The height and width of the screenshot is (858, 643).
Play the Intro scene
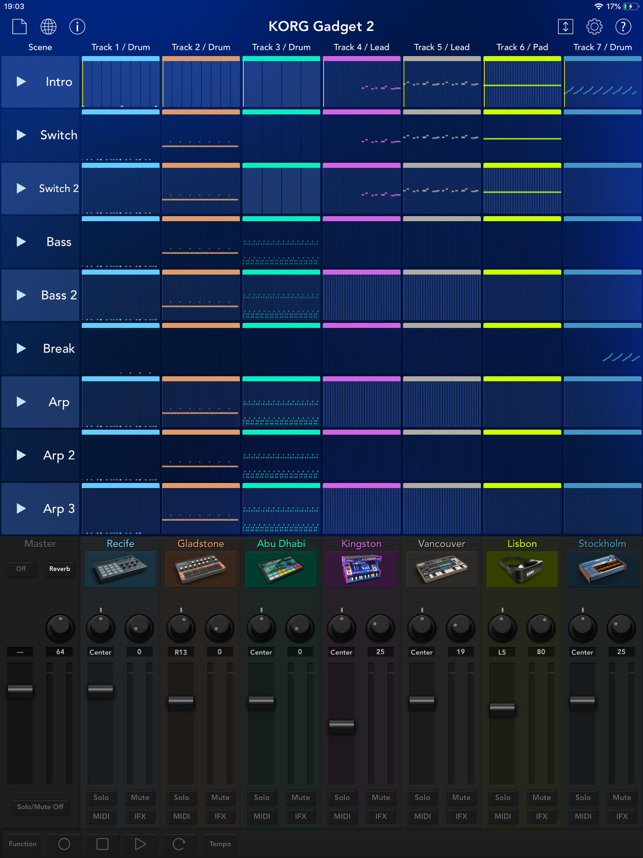coord(21,82)
